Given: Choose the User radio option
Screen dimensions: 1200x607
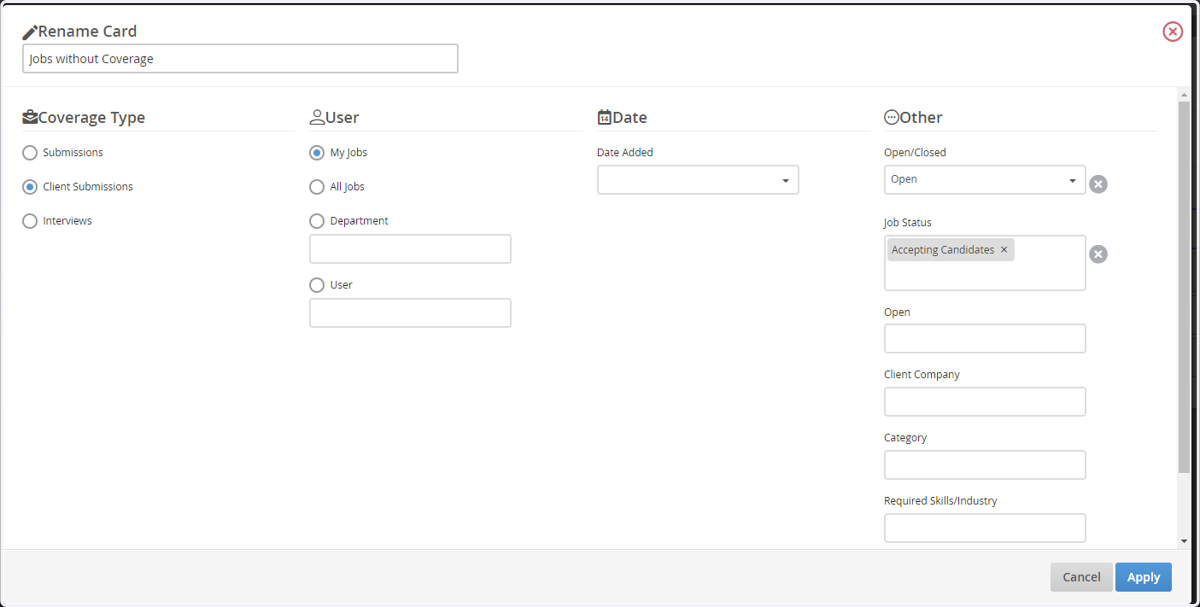Looking at the screenshot, I should 317,285.
